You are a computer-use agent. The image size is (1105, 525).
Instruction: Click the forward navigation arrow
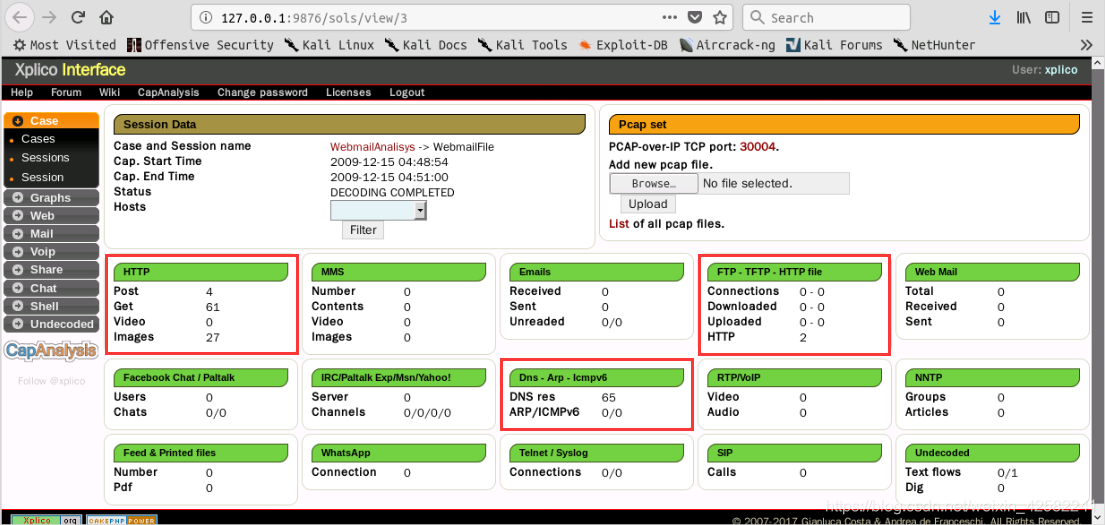pyautogui.click(x=49, y=18)
